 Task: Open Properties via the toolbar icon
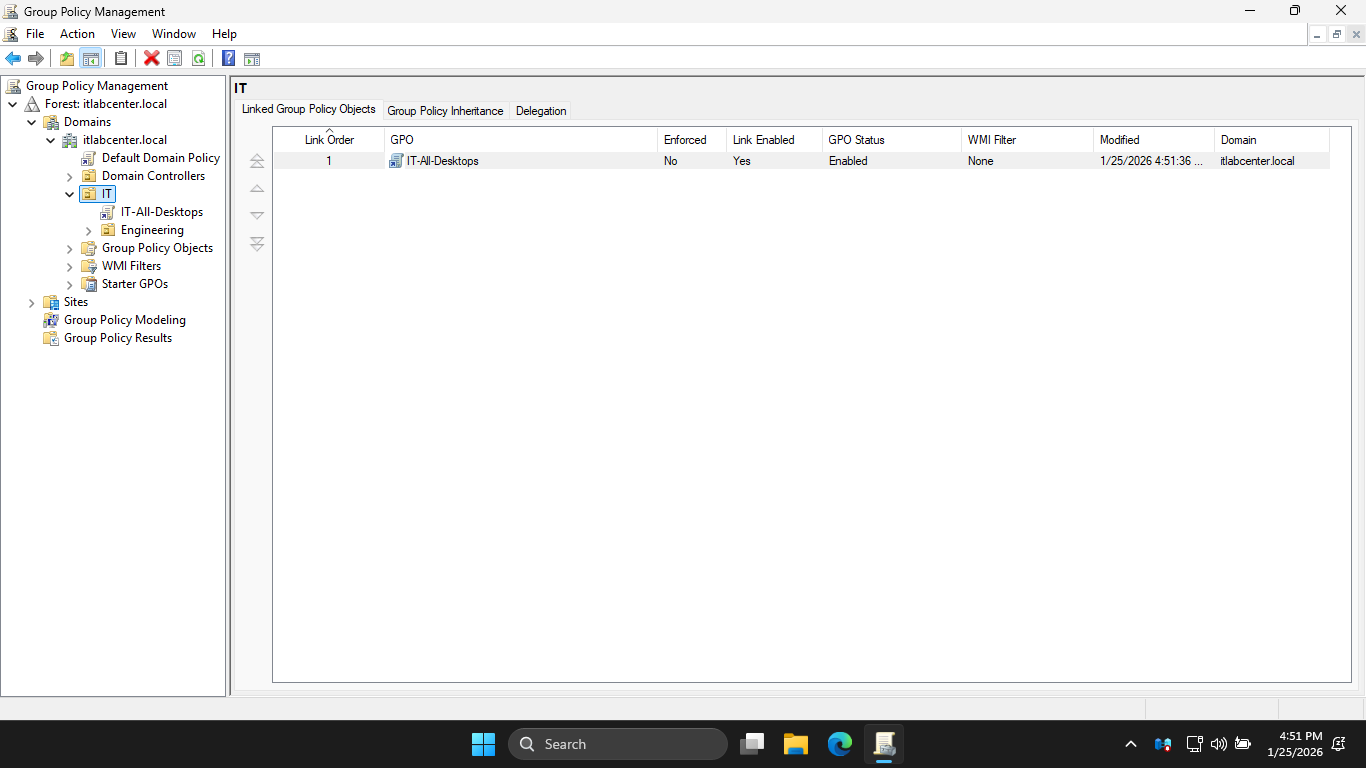[x=175, y=59]
